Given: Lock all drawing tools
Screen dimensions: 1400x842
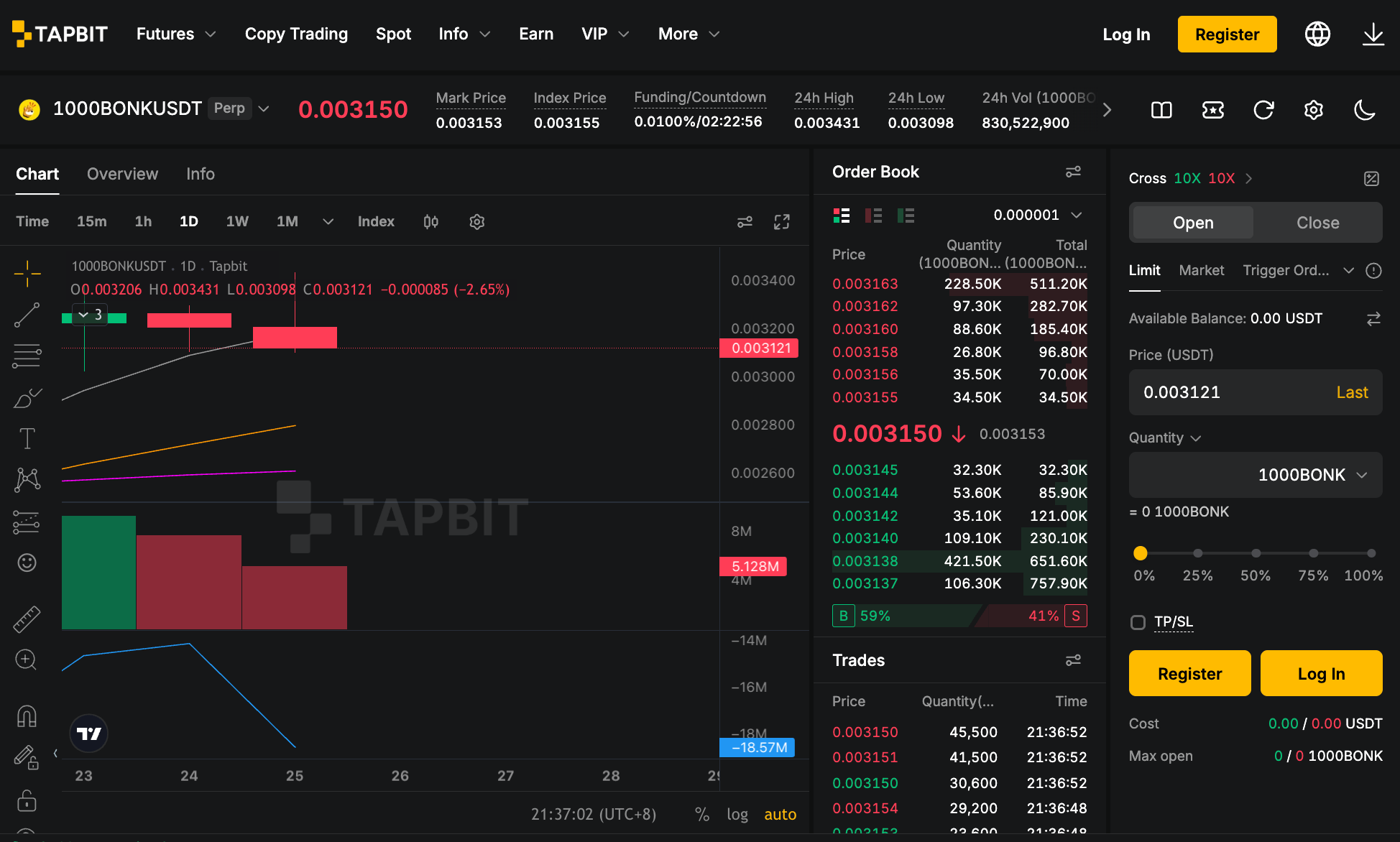Looking at the screenshot, I should point(27,800).
